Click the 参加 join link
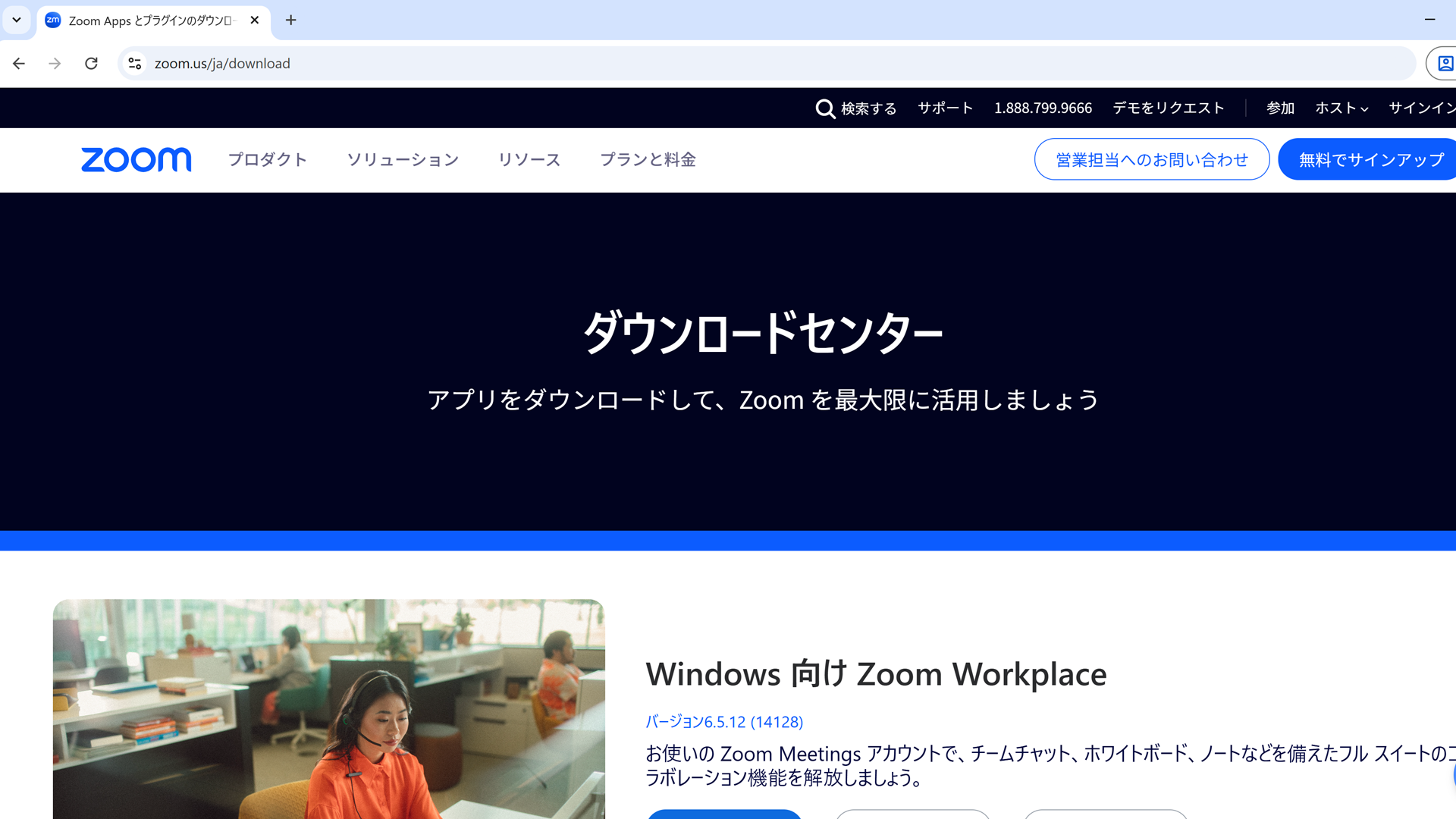This screenshot has height=819, width=1456. [1280, 108]
